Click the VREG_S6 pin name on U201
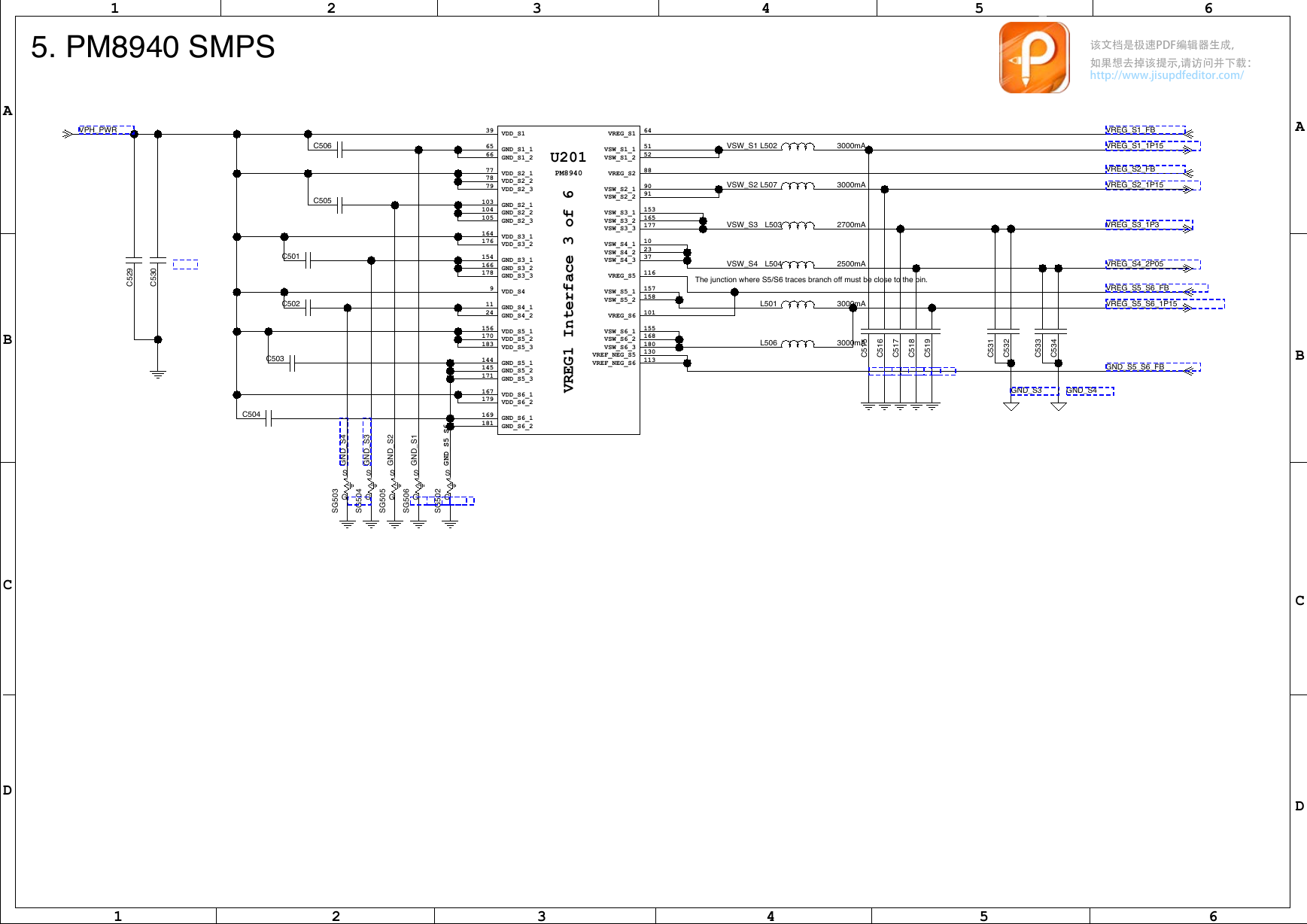The image size is (1307, 924). 622,316
